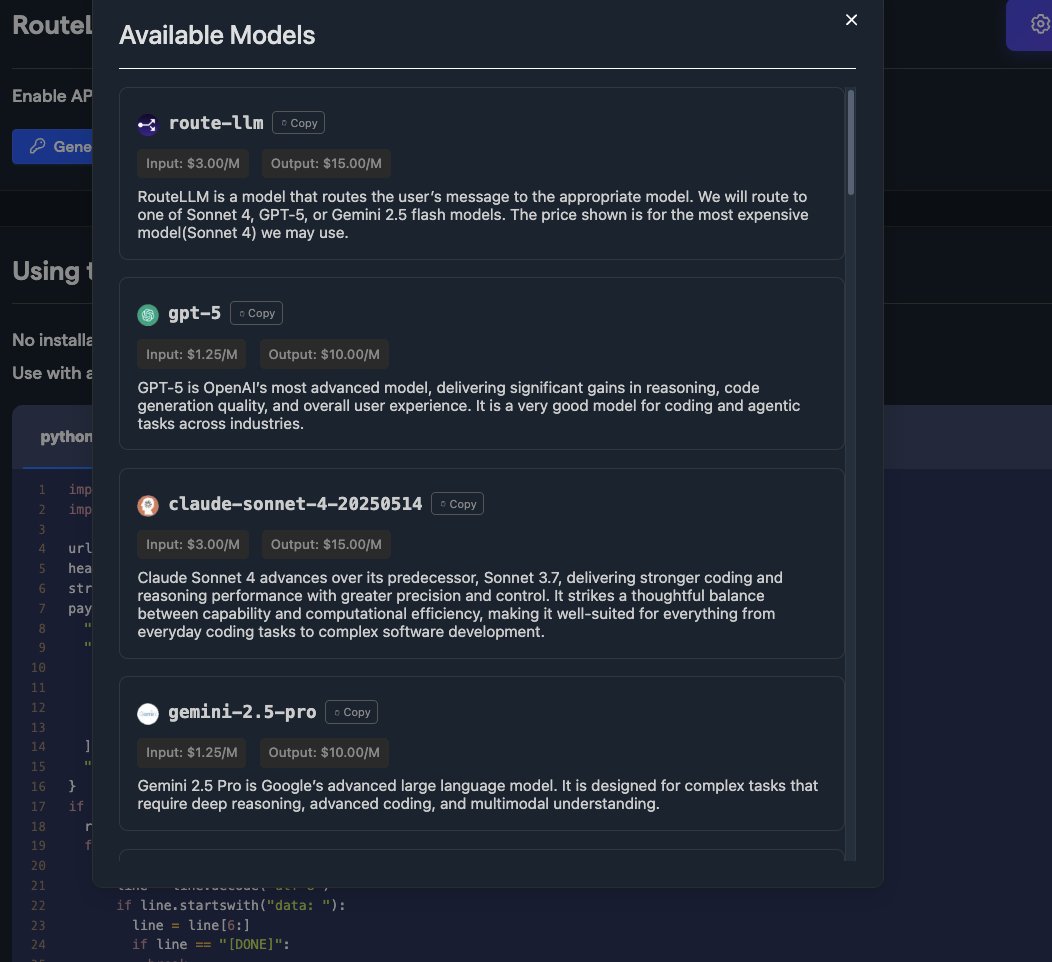Viewport: 1052px width, 962px height.
Task: Click the route-llm model icon
Action: point(148,124)
